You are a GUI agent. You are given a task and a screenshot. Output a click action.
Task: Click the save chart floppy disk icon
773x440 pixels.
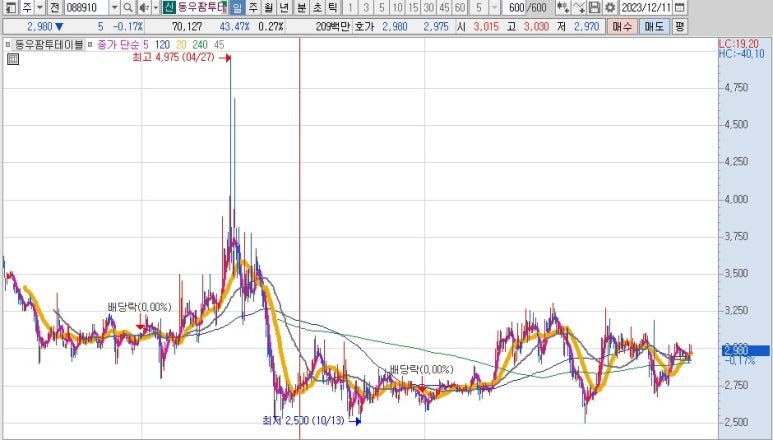pyautogui.click(x=595, y=7)
